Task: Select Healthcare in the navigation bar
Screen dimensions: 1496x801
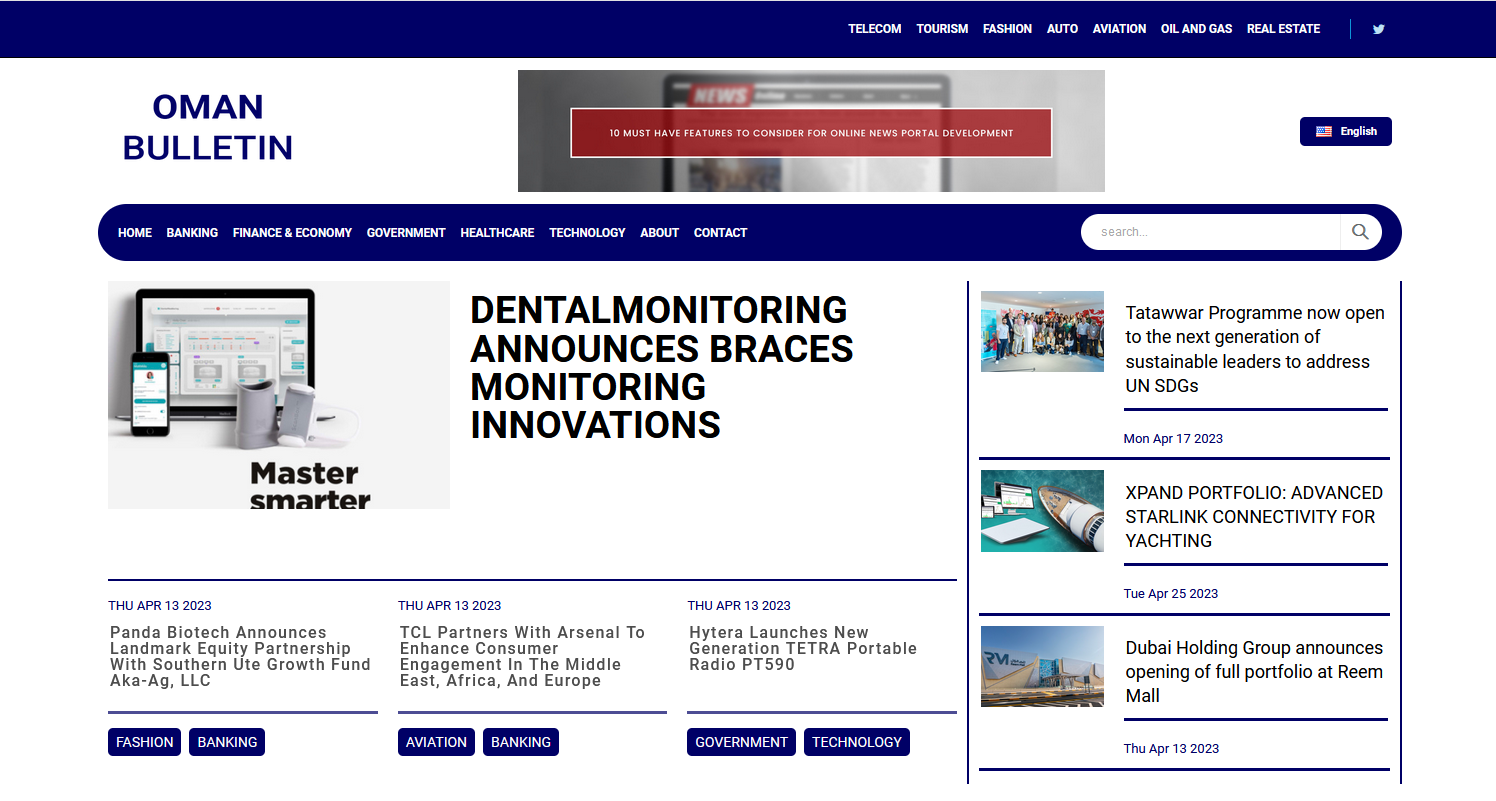Action: coord(497,233)
